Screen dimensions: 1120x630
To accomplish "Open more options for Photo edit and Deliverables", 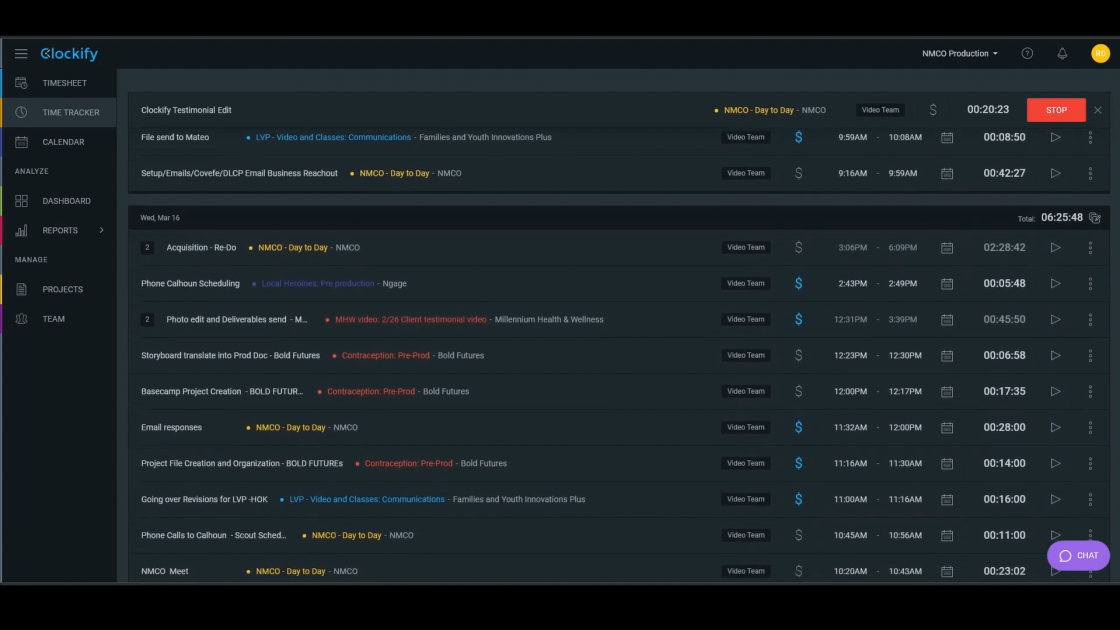I will [x=1090, y=319].
